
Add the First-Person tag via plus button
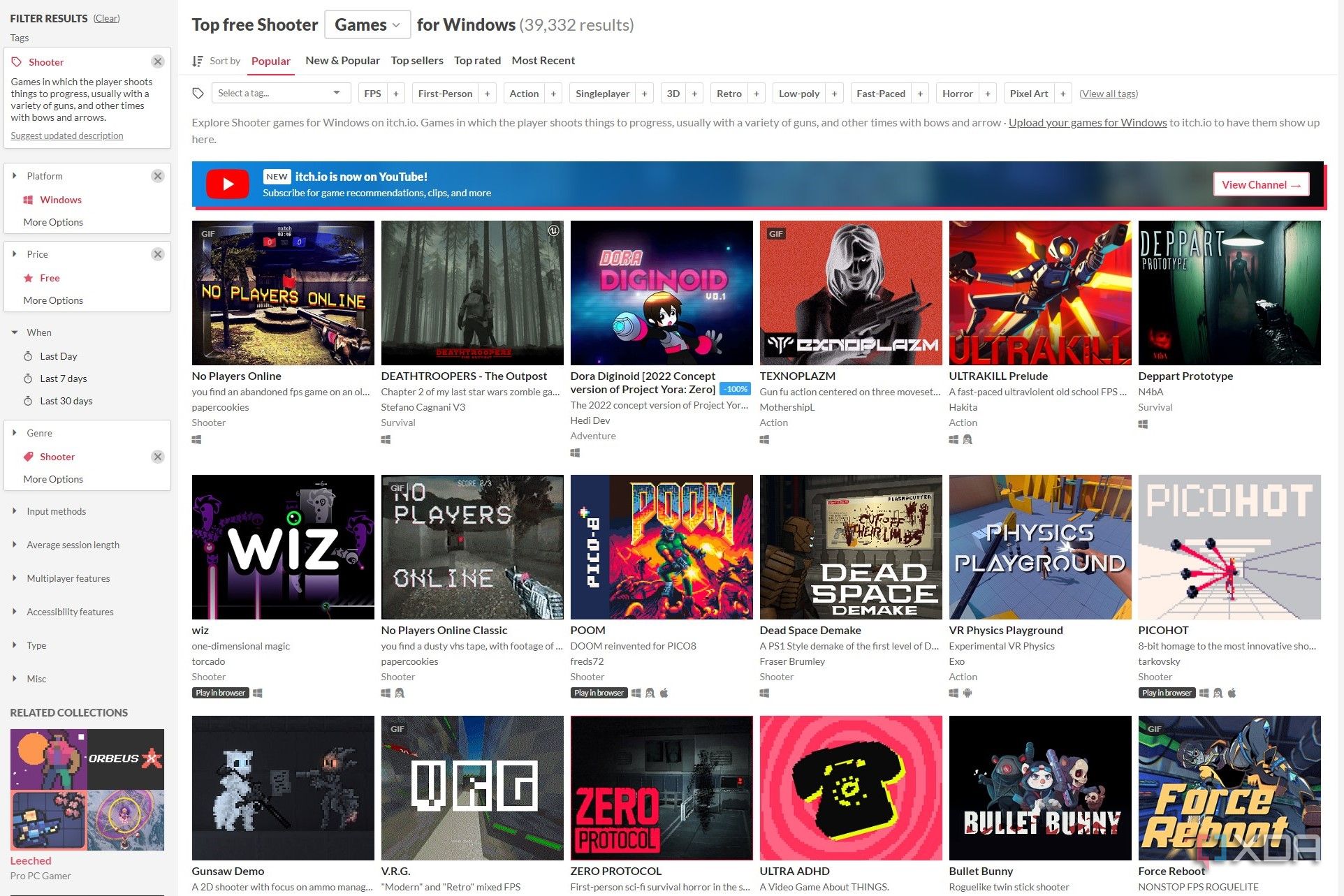(487, 94)
